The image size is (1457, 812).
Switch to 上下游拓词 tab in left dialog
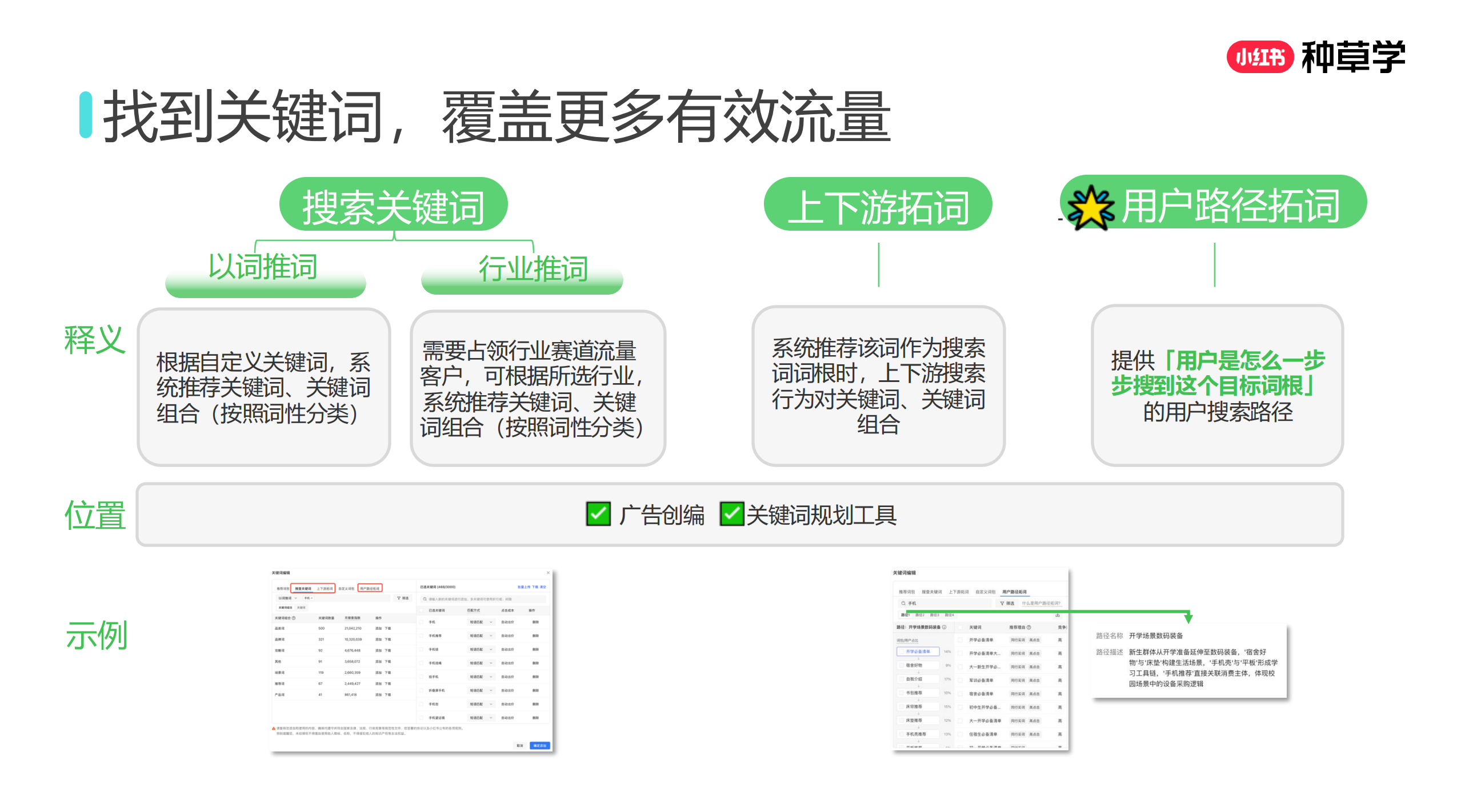325,588
